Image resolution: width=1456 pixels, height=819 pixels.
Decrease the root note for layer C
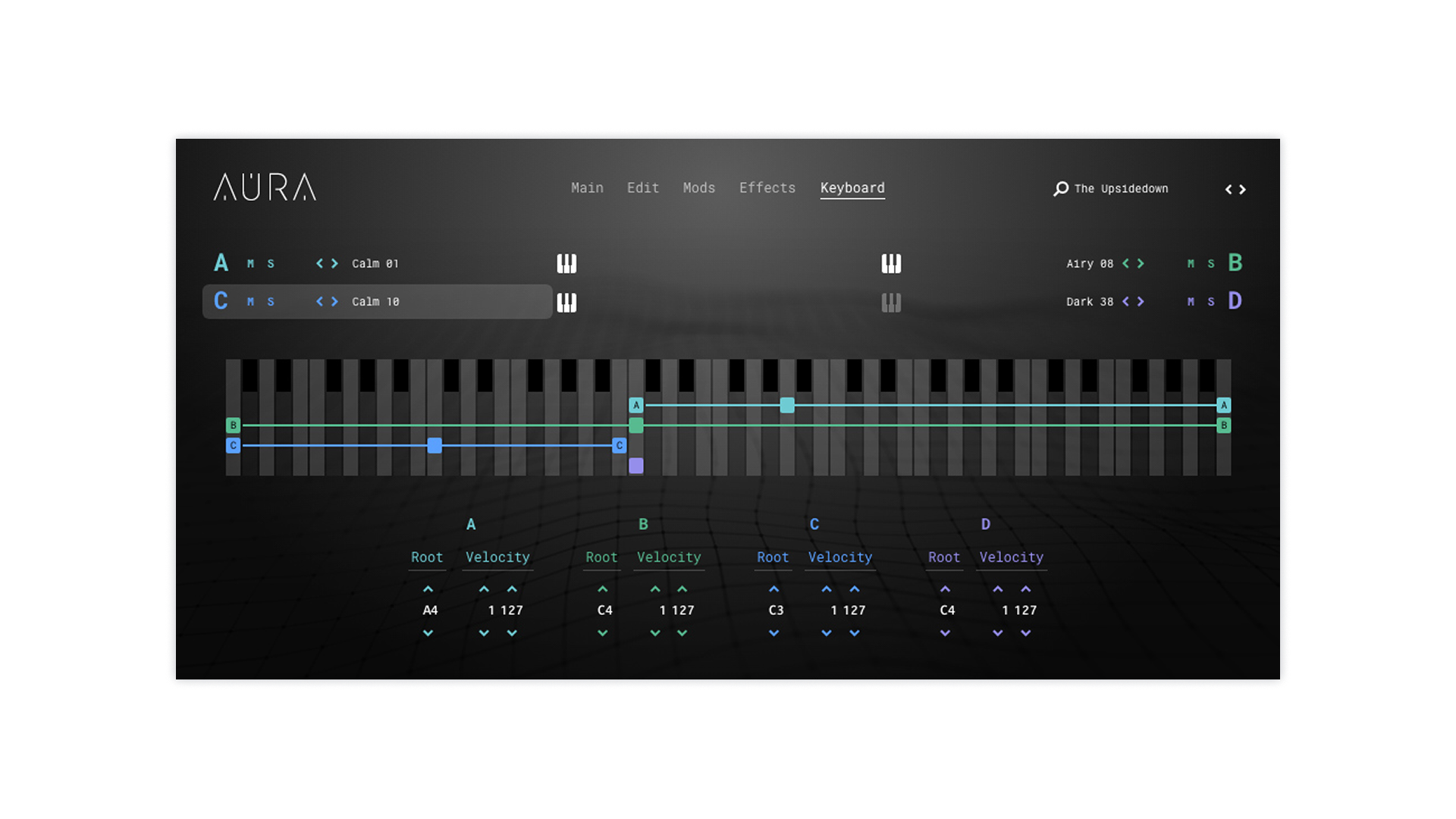(773, 632)
